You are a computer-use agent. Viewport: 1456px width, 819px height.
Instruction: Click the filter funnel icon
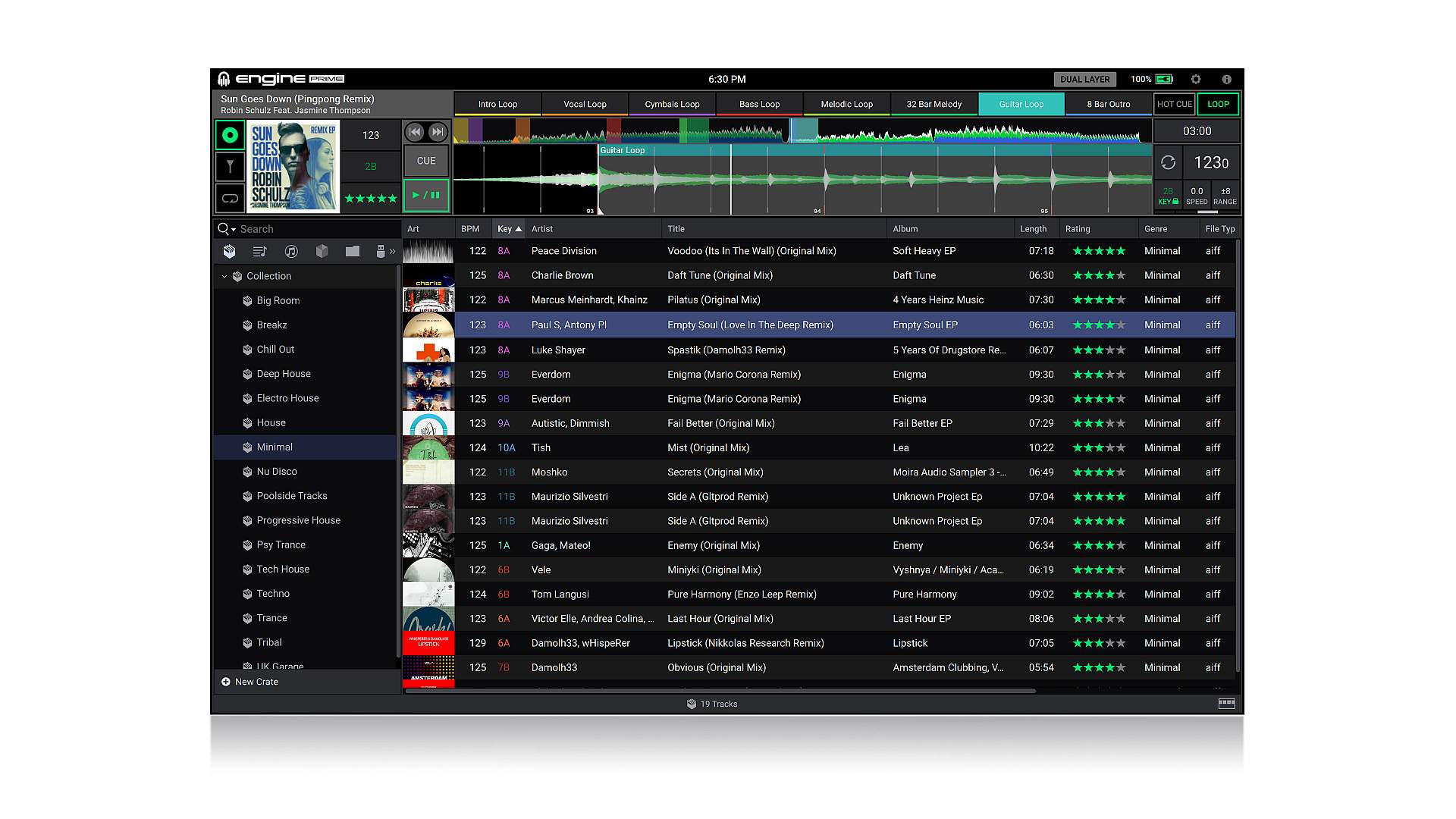[x=230, y=166]
